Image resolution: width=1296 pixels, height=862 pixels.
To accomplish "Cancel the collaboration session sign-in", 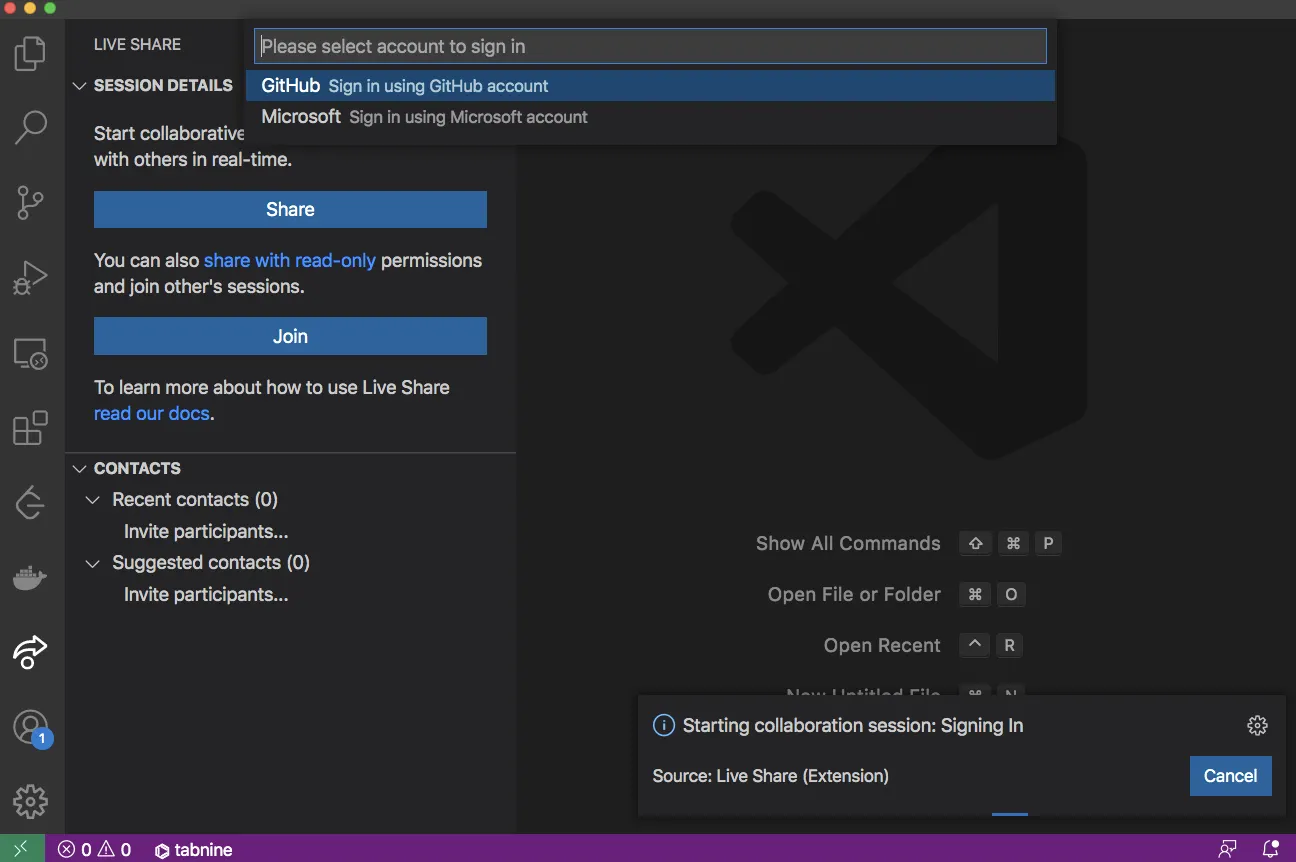I will (x=1230, y=776).
